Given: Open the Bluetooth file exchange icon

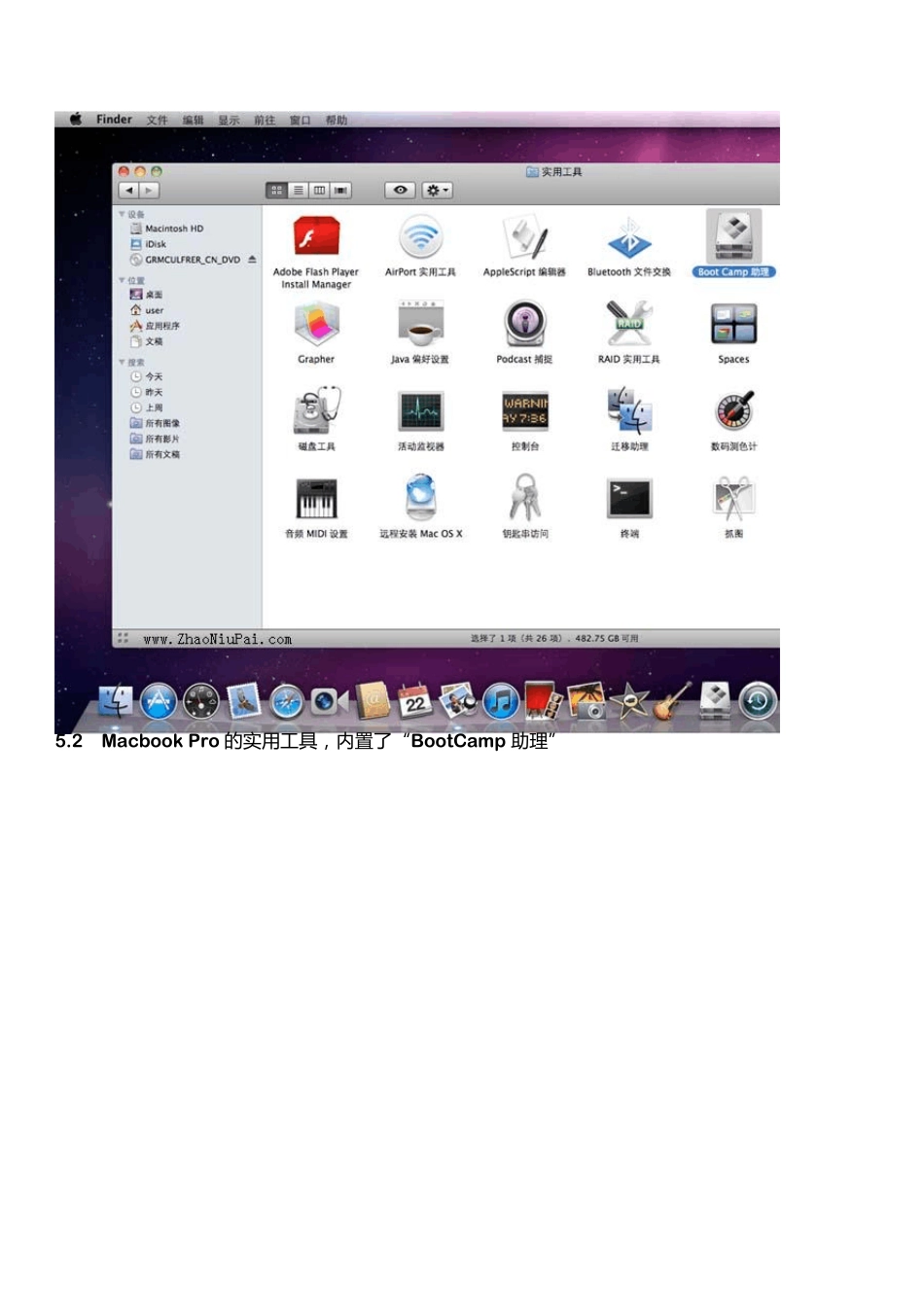Looking at the screenshot, I should [x=629, y=238].
